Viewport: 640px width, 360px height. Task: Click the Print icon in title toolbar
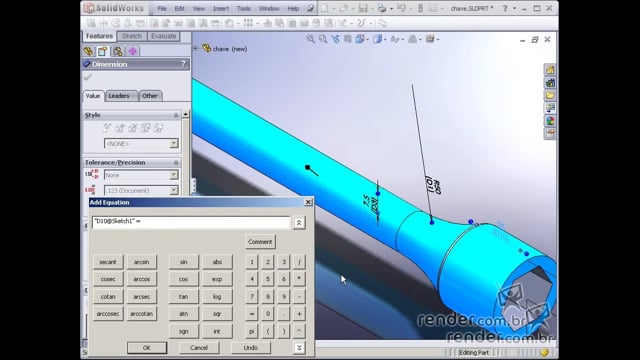pyautogui.click(x=382, y=8)
